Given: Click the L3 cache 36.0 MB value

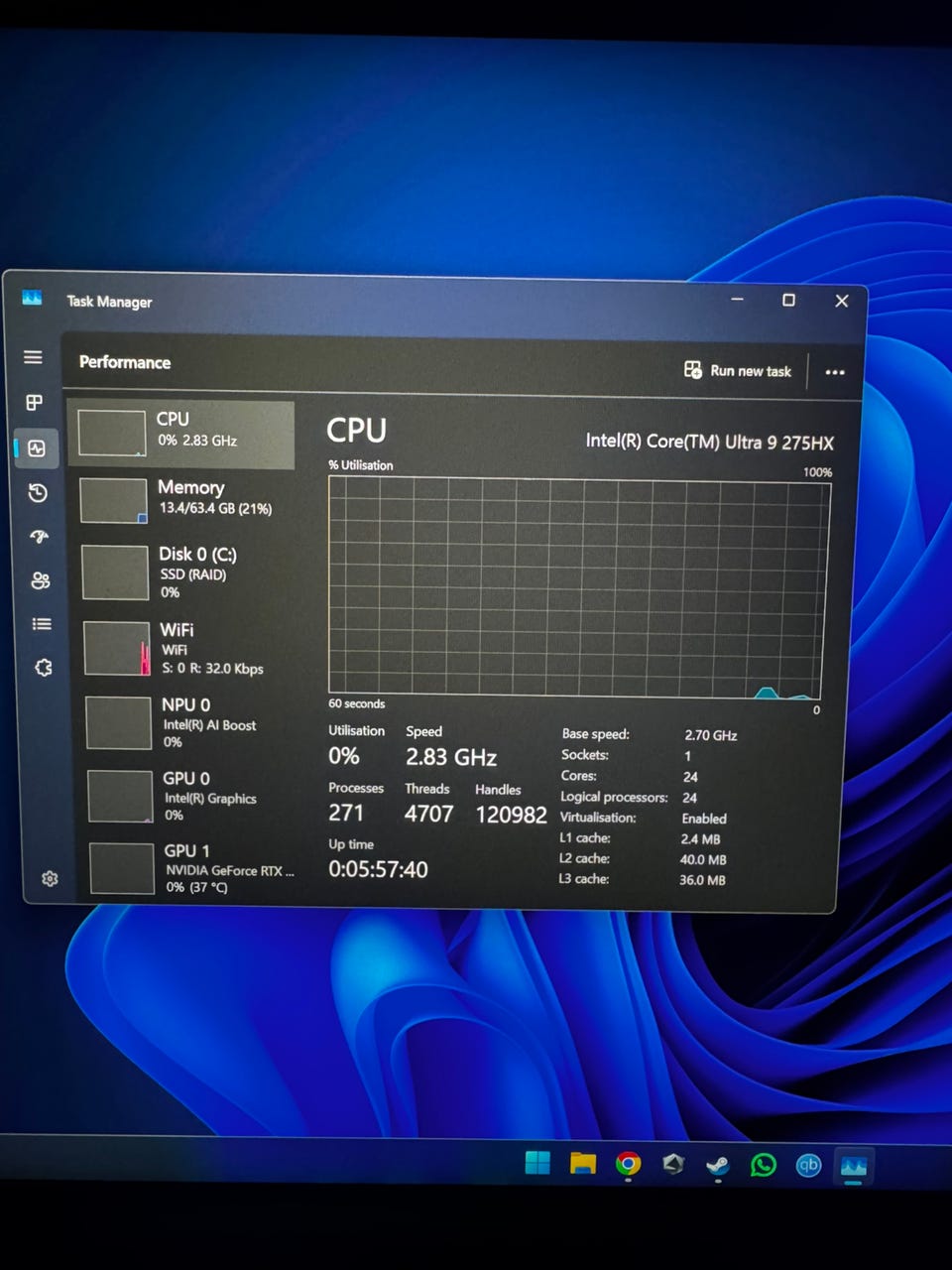Looking at the screenshot, I should point(702,880).
